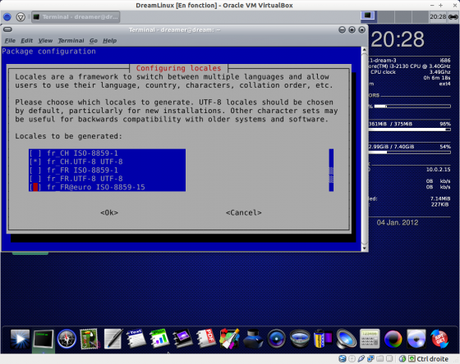Open the toucan stamp mail icon
The height and width of the screenshot is (364, 460).
89,339
